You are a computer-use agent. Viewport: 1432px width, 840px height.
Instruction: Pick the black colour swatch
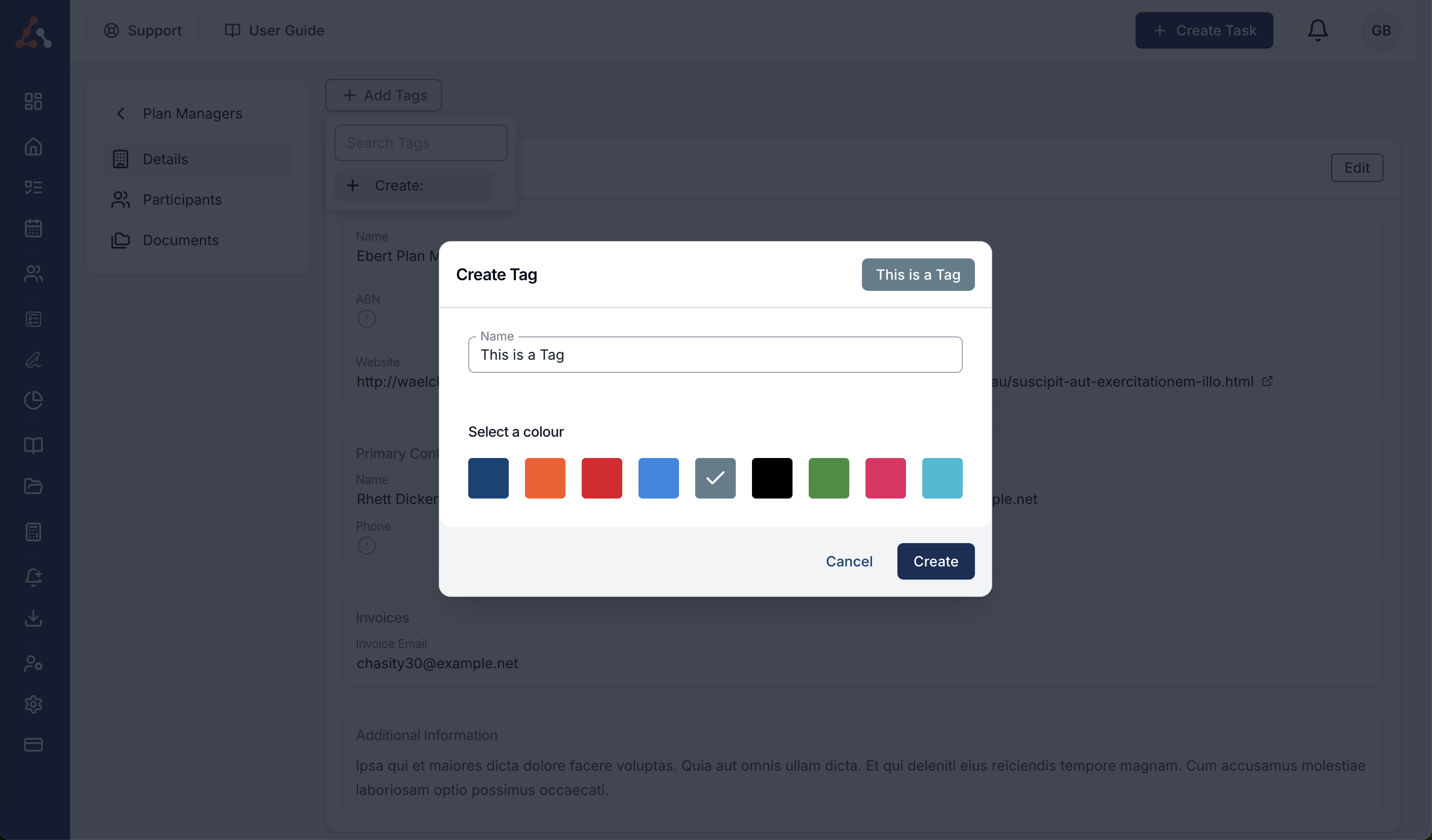click(x=772, y=478)
